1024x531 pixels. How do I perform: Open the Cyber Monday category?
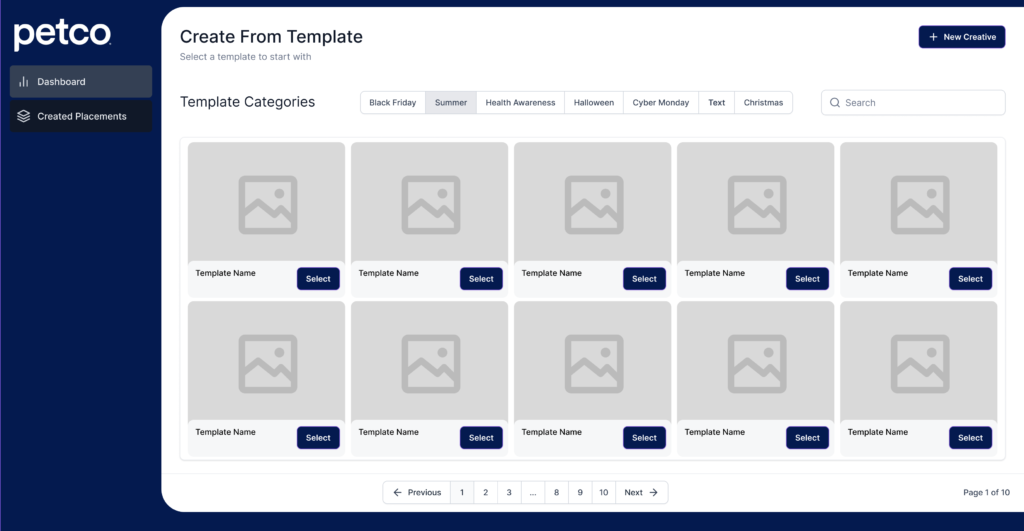pos(660,103)
